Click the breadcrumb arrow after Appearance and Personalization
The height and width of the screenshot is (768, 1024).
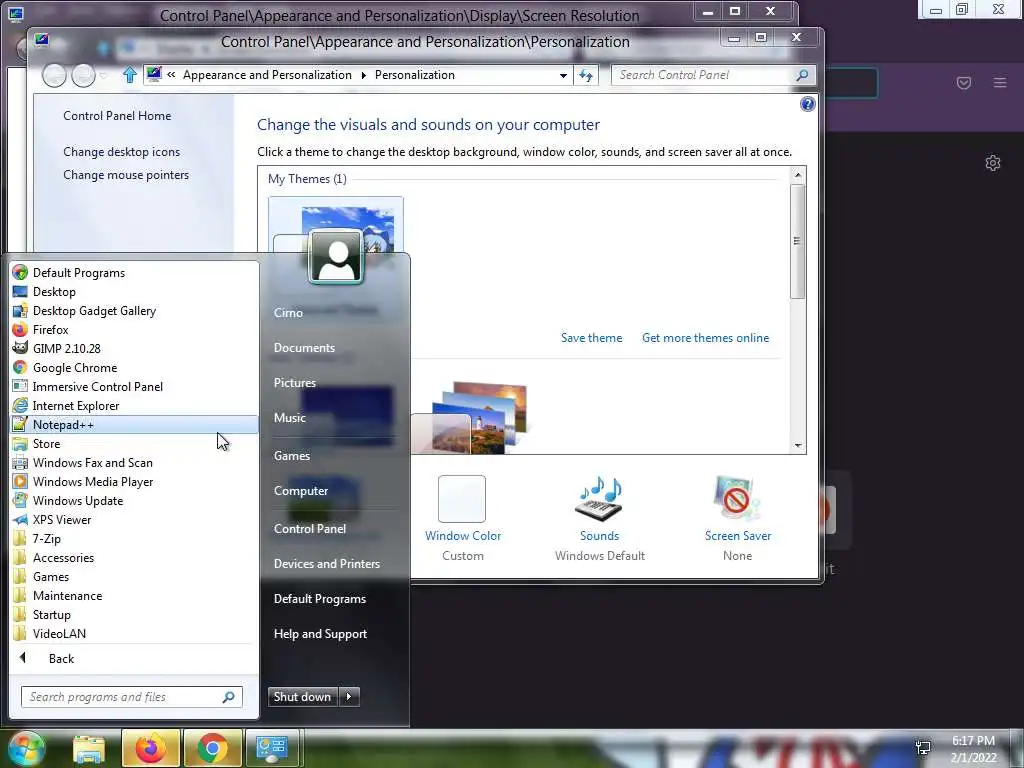click(x=364, y=75)
